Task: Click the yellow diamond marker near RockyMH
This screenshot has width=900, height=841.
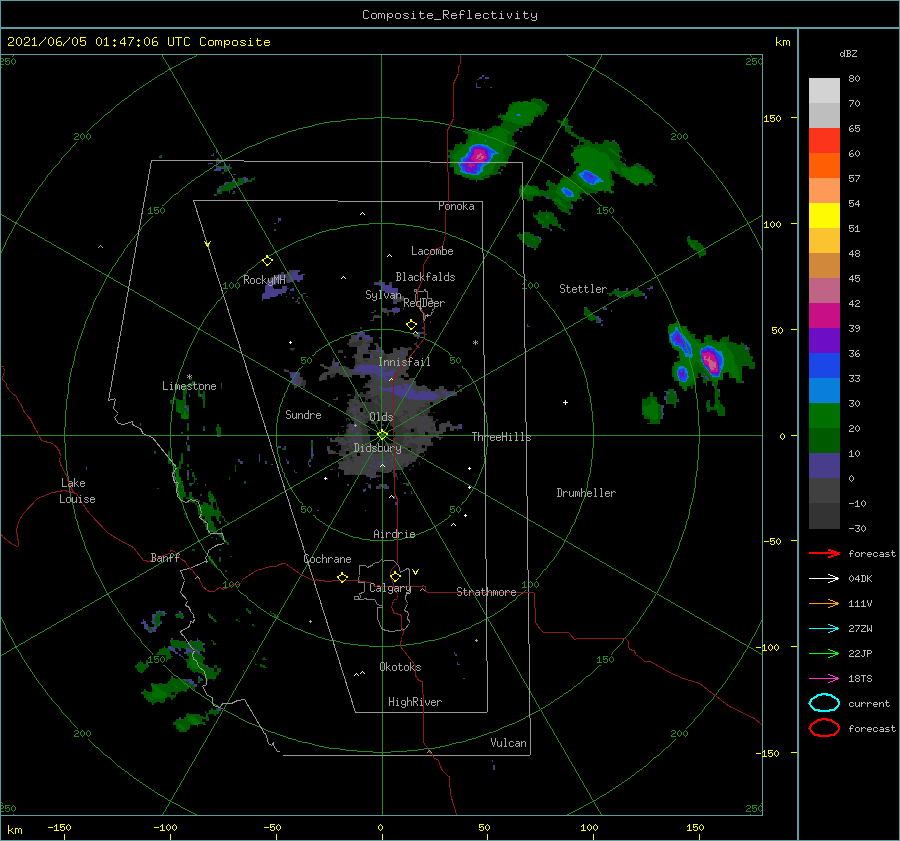Action: [267, 261]
